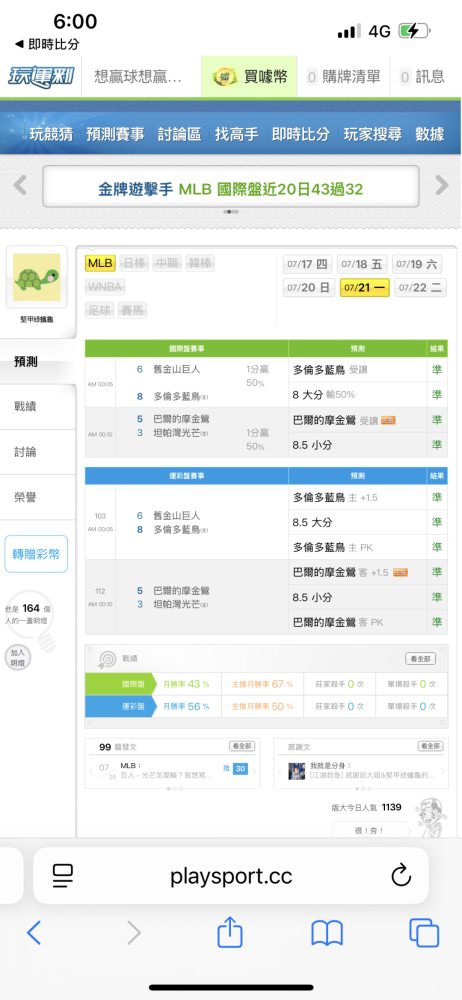Tap the green turtle avatar
The width and height of the screenshot is (462, 1000).
[37, 277]
